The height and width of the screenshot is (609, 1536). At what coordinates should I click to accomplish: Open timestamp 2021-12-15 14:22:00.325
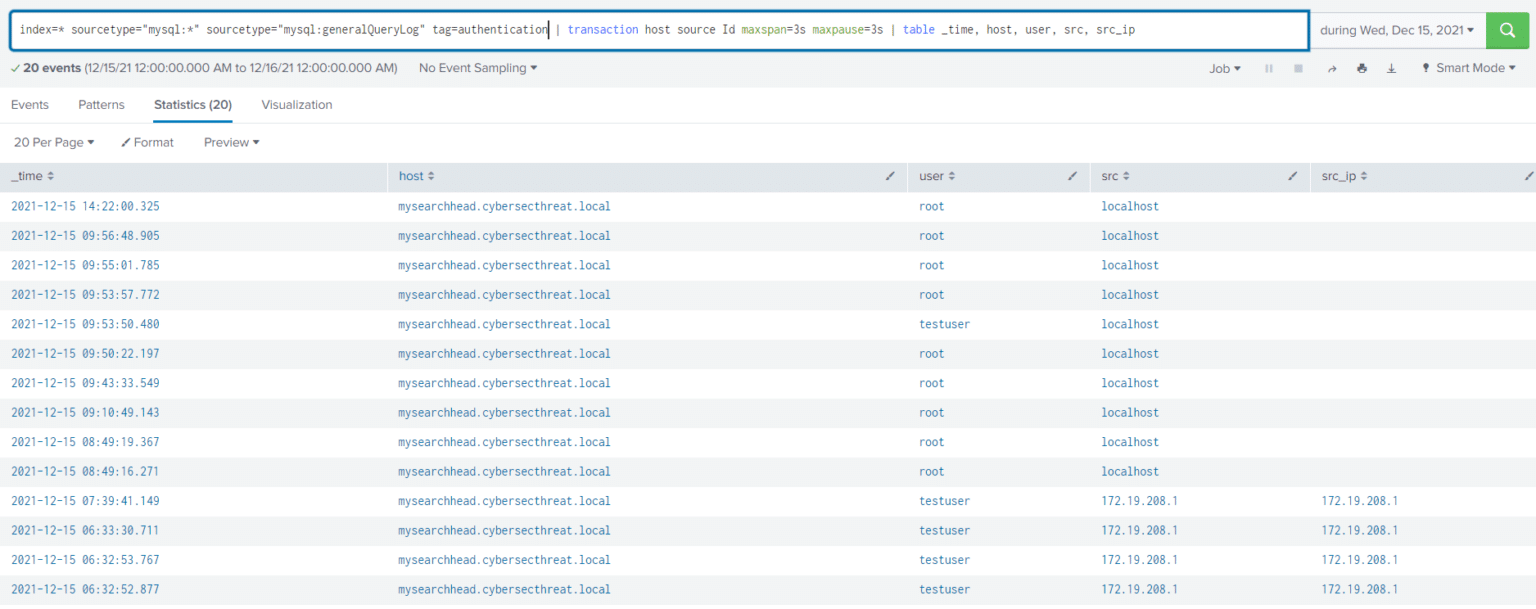pos(85,207)
